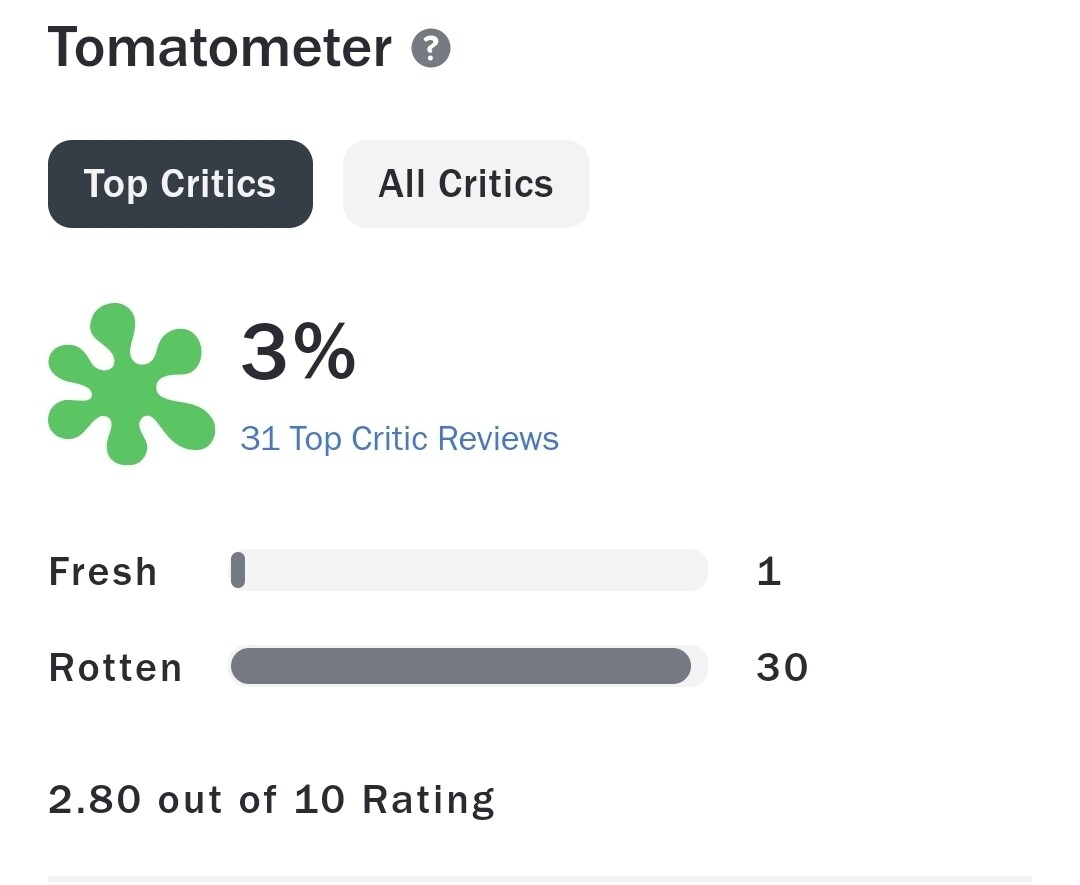Click the percent sign in the score

[x=326, y=353]
